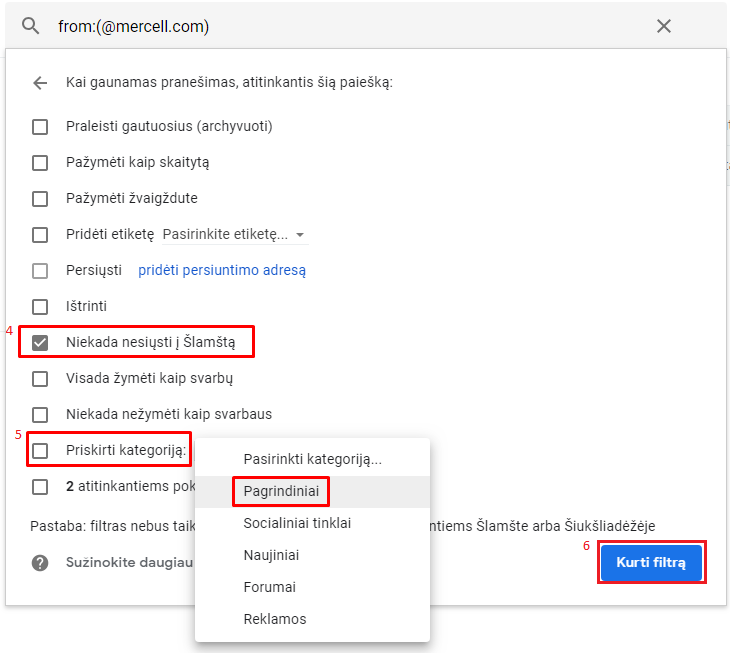The width and height of the screenshot is (730, 653).
Task: Tick the "Pažymėti žvaigždute" checkbox
Action: 40,199
